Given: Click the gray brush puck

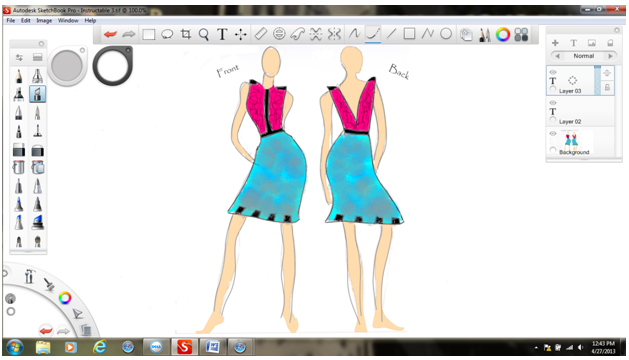Looking at the screenshot, I should click(x=67, y=65).
